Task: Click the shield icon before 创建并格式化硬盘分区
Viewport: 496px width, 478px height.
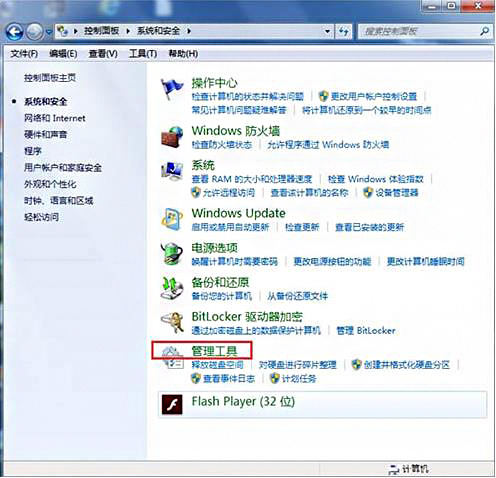Action: click(357, 365)
